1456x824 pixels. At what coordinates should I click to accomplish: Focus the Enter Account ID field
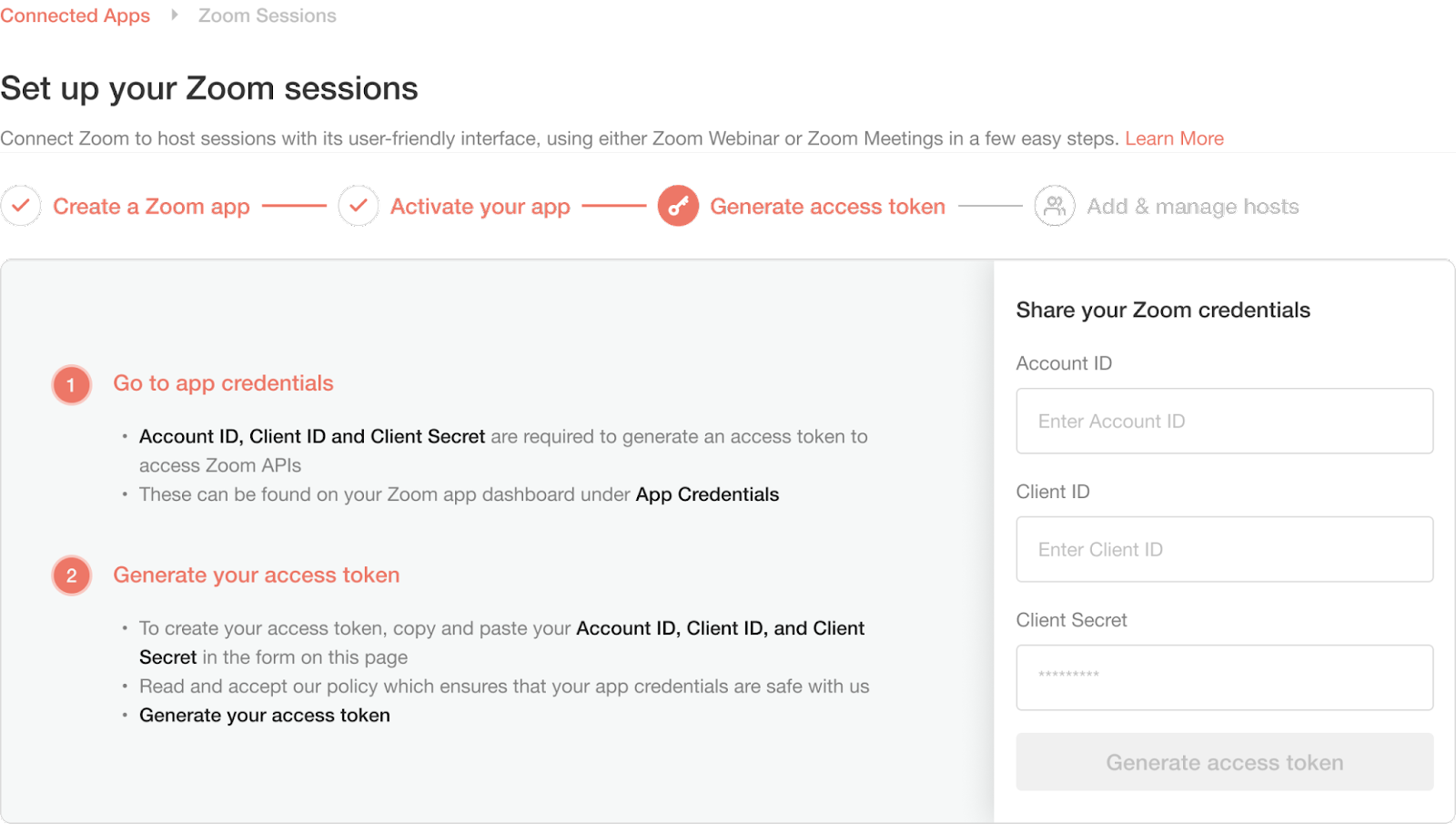1224,421
